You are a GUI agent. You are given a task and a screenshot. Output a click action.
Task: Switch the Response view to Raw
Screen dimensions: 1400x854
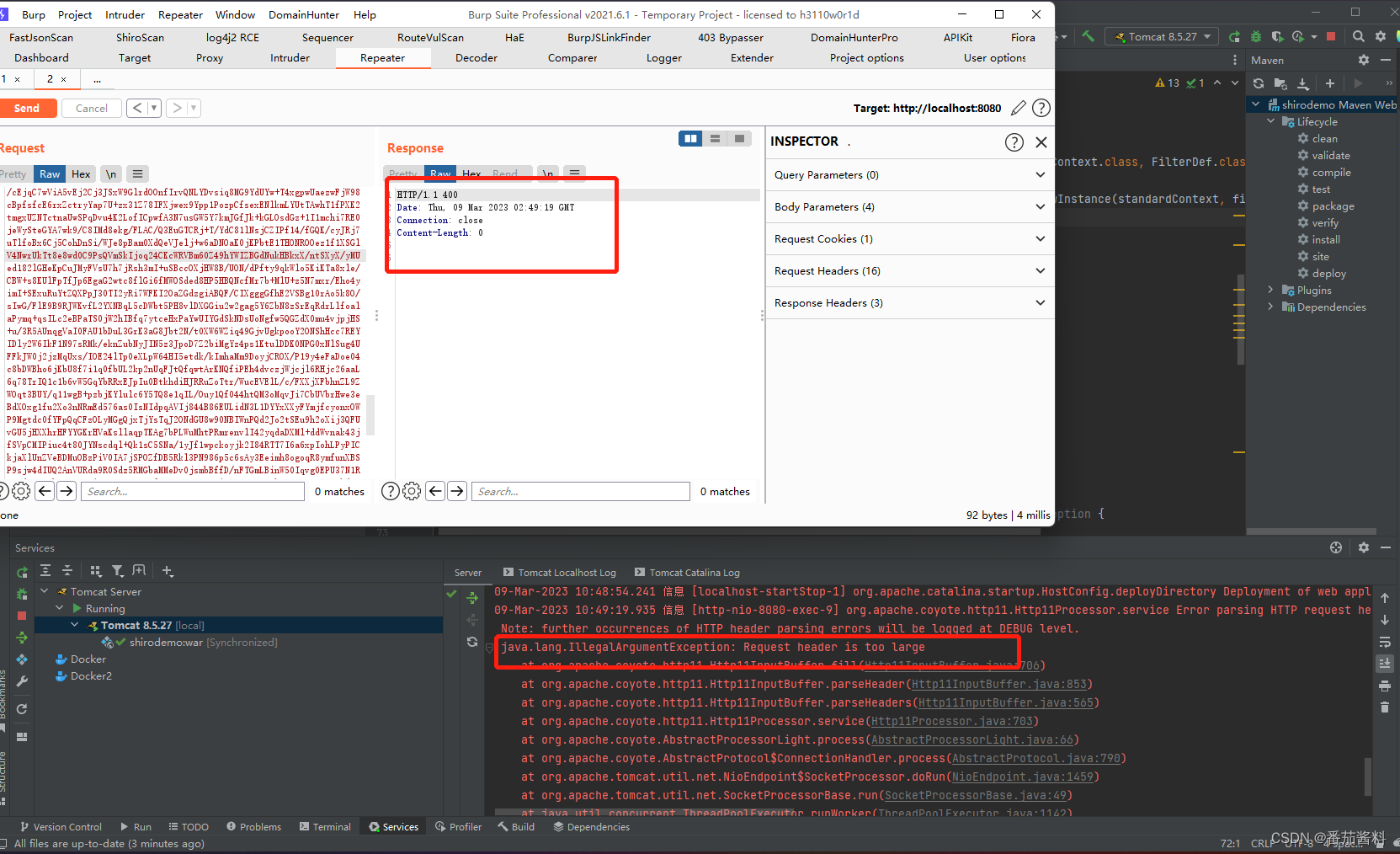coord(440,173)
